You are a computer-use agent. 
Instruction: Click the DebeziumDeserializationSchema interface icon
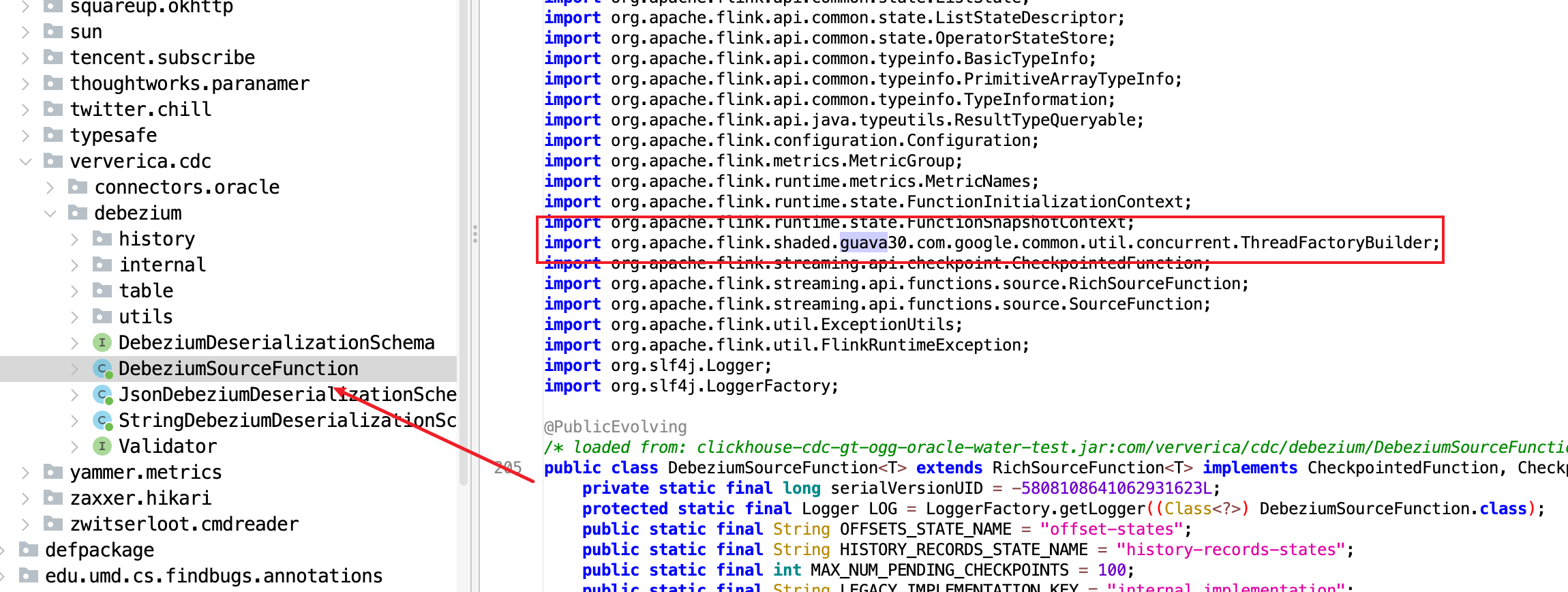pyautogui.click(x=102, y=343)
